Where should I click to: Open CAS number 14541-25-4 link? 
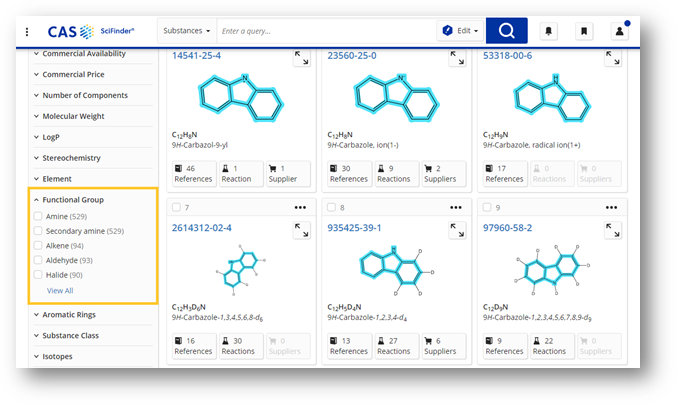click(x=196, y=55)
